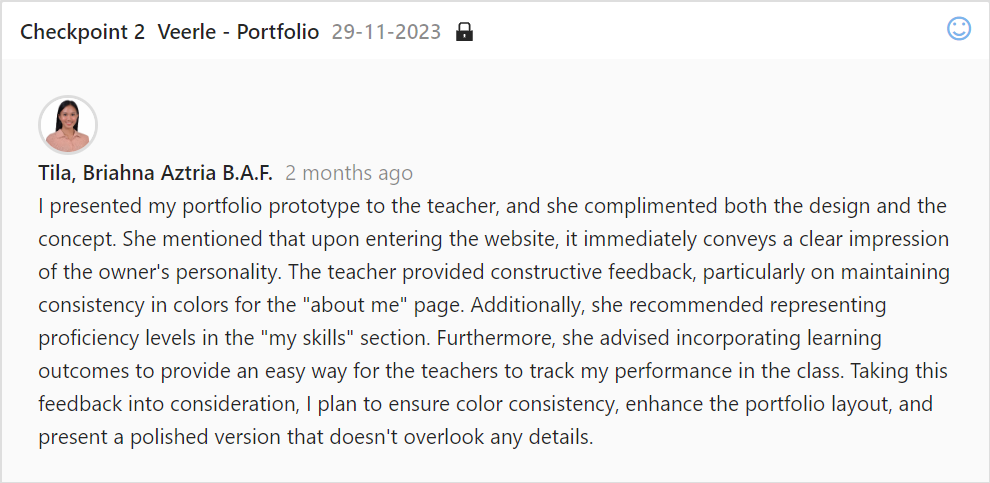Click the smiley face icon

958,28
